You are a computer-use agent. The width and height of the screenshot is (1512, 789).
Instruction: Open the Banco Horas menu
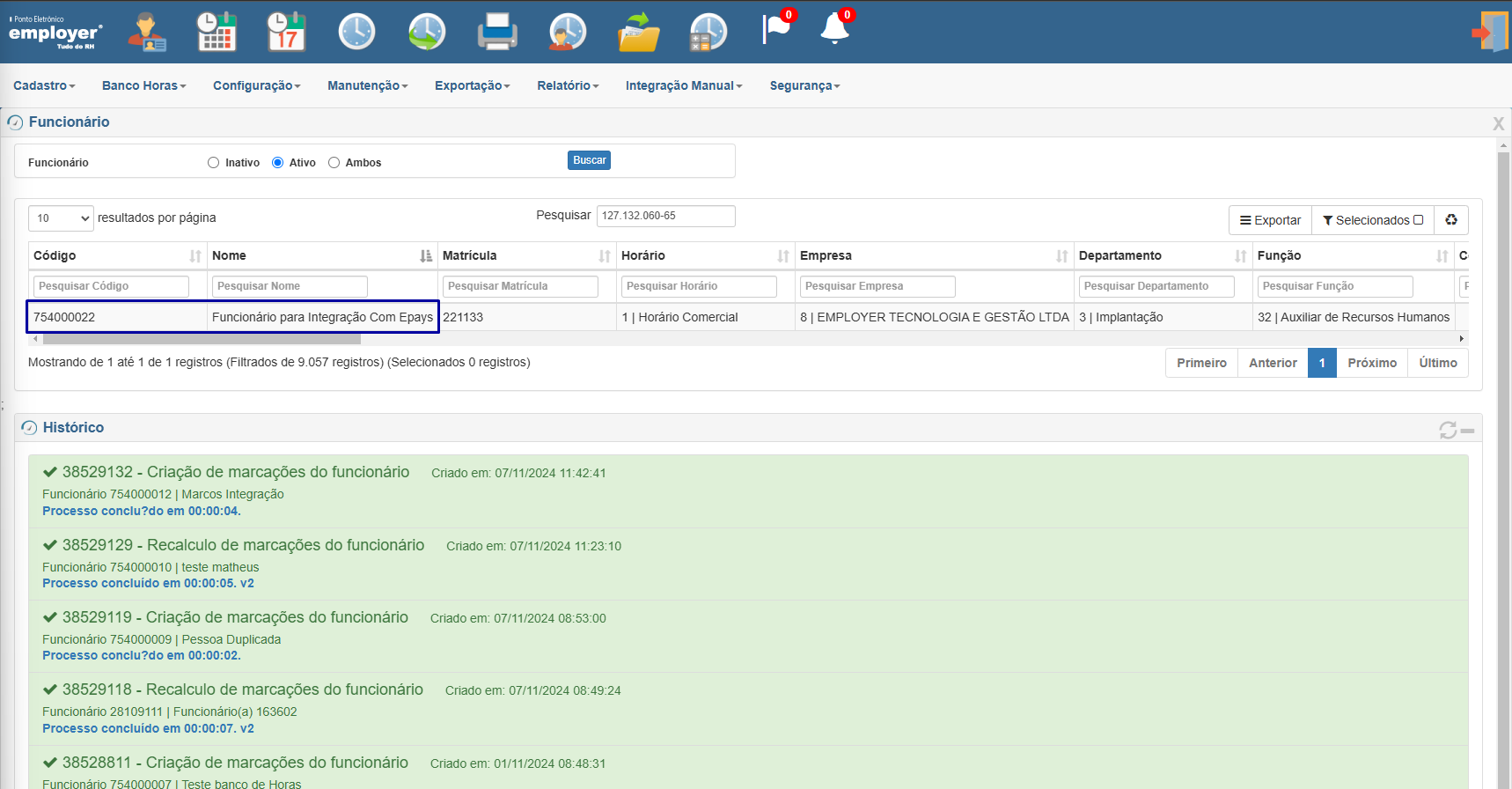click(x=144, y=85)
